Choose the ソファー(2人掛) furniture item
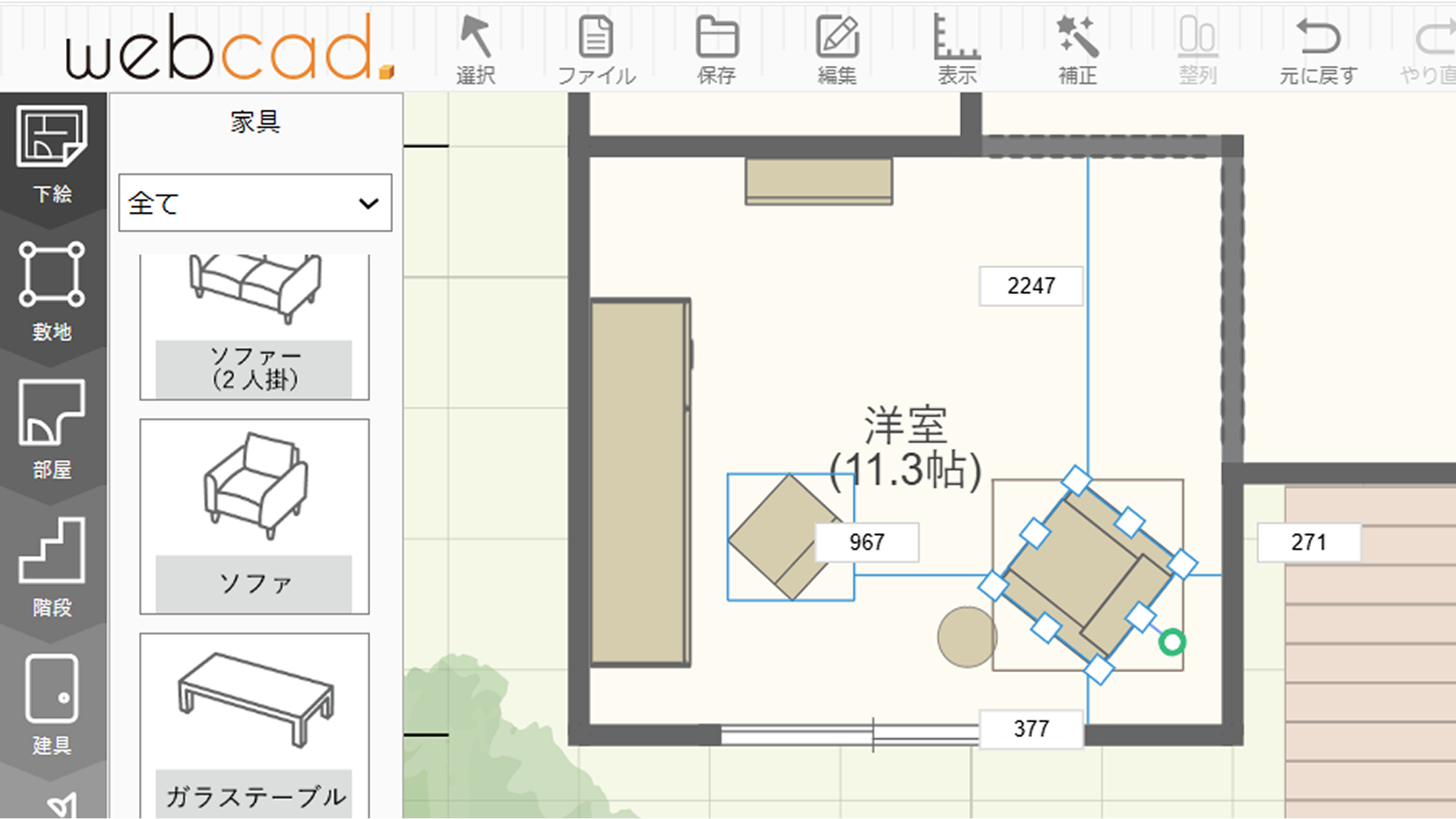The height and width of the screenshot is (819, 1456). [x=255, y=325]
